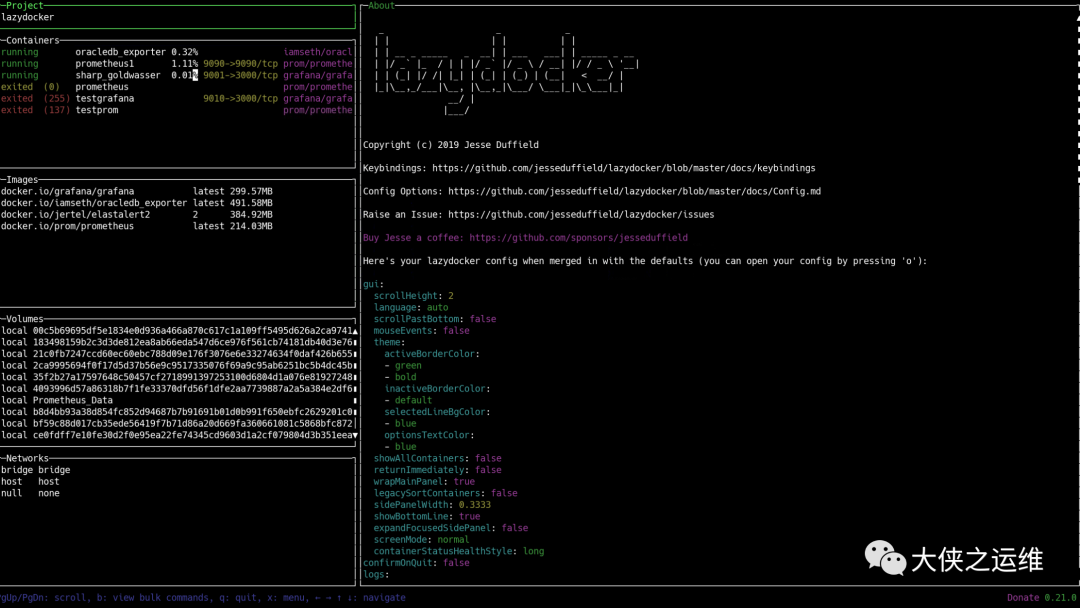Viewport: 1080px width, 608px height.
Task: Click the prometheus1 port 9090->9090/tcp
Action: (x=240, y=63)
